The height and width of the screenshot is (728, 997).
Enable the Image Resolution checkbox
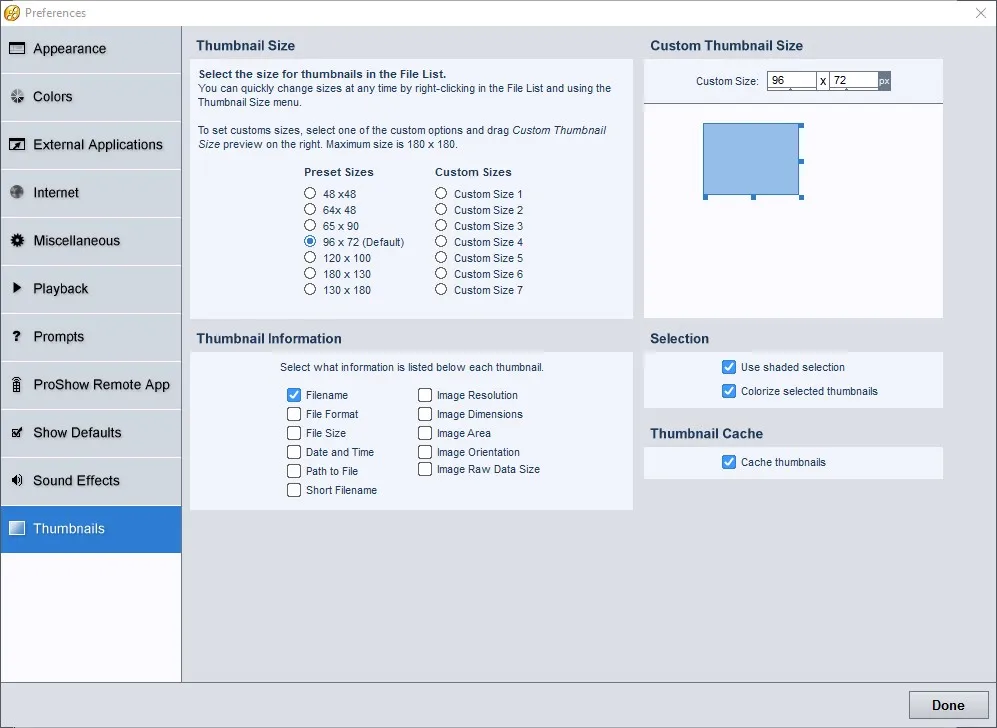425,395
